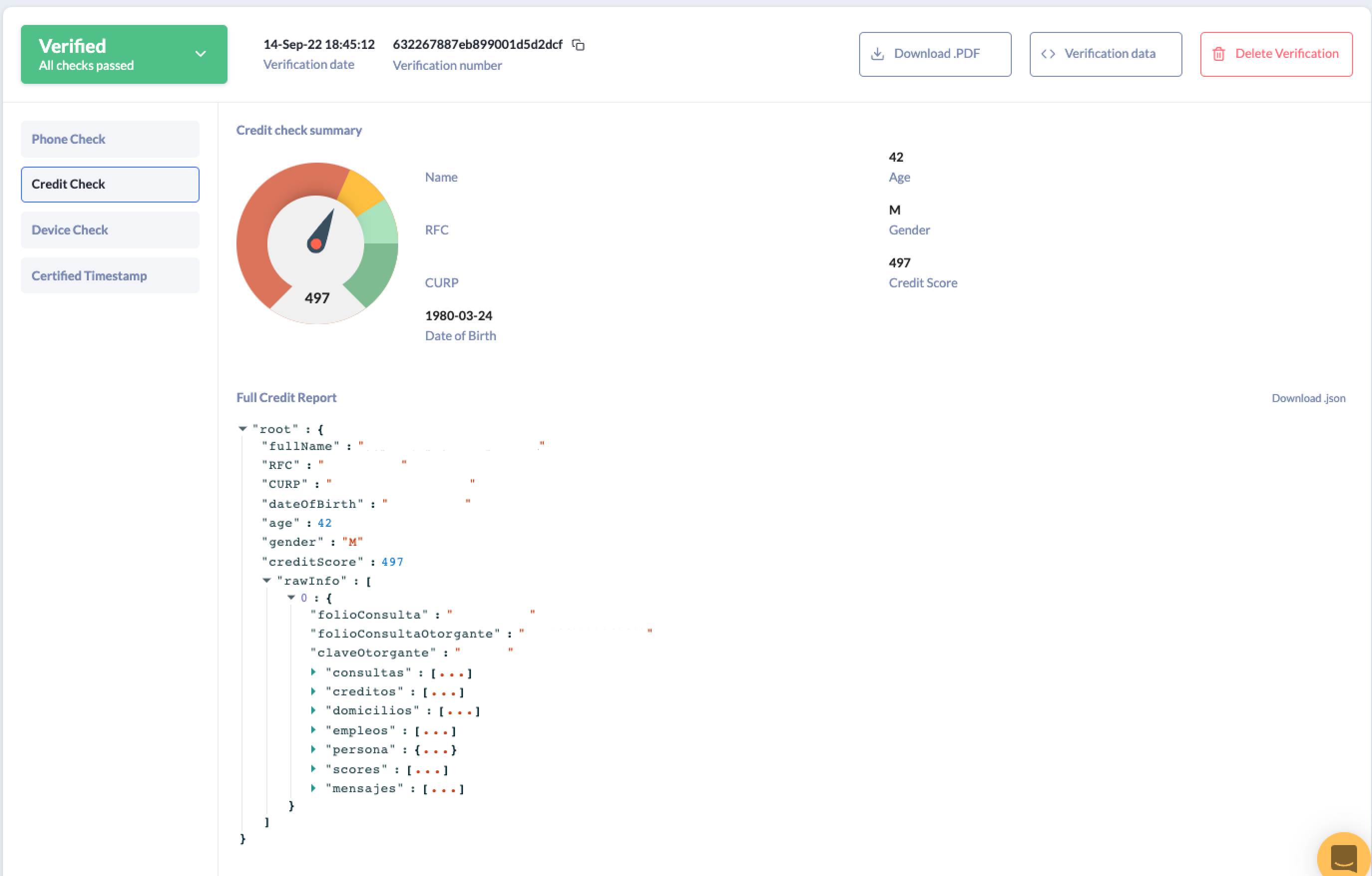The height and width of the screenshot is (876, 1372).
Task: Switch to the Phone Check tab
Action: pyautogui.click(x=110, y=139)
